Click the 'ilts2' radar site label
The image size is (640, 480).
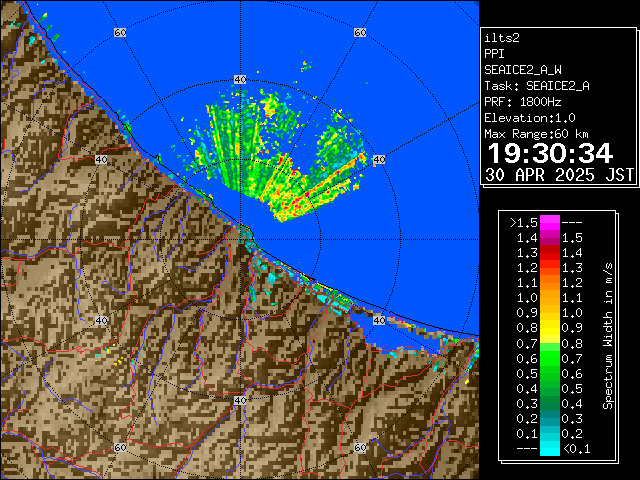coord(502,38)
